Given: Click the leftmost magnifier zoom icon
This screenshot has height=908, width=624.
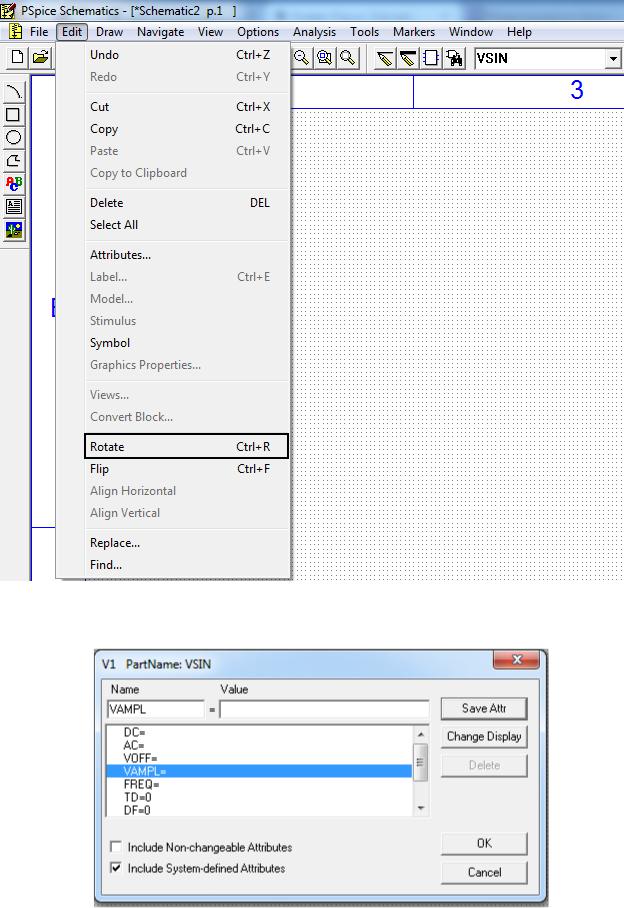Looking at the screenshot, I should pyautogui.click(x=301, y=57).
